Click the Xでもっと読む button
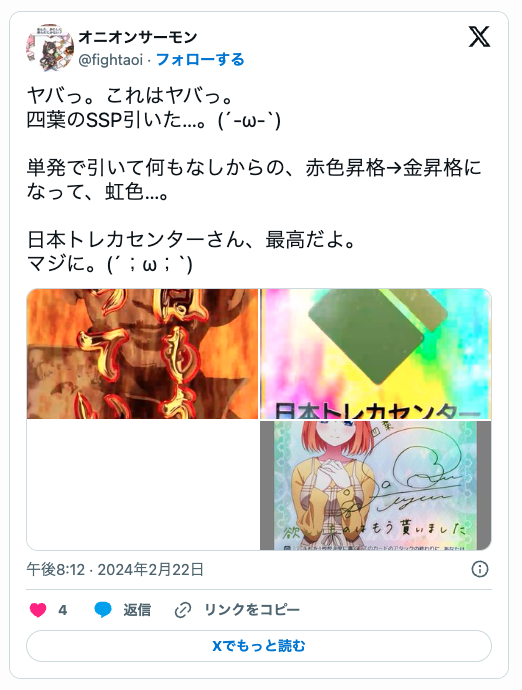The width and height of the screenshot is (522, 690). click(x=259, y=646)
